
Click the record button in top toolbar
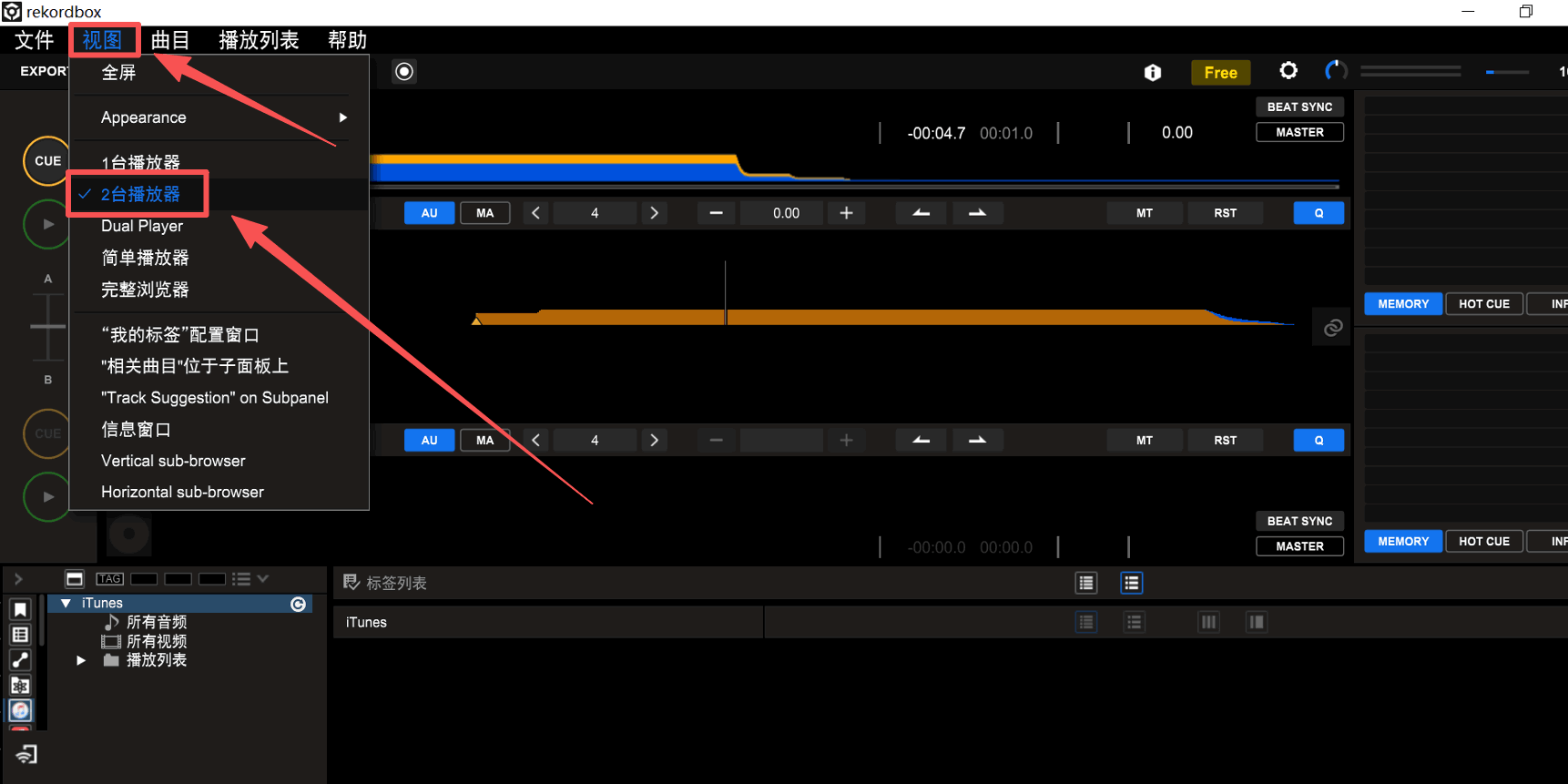click(x=404, y=72)
